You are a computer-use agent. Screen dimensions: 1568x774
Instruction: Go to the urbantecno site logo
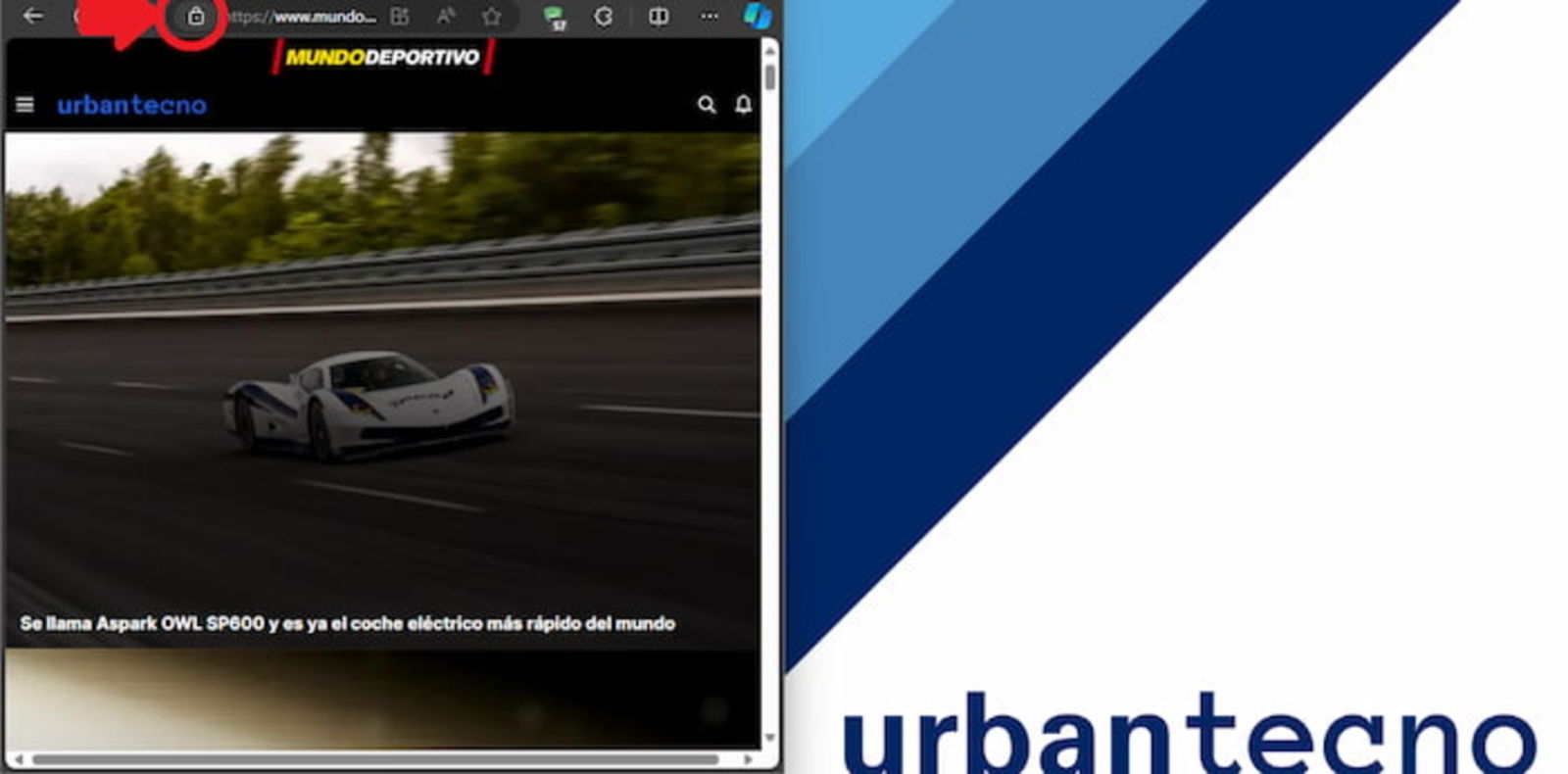(x=131, y=105)
